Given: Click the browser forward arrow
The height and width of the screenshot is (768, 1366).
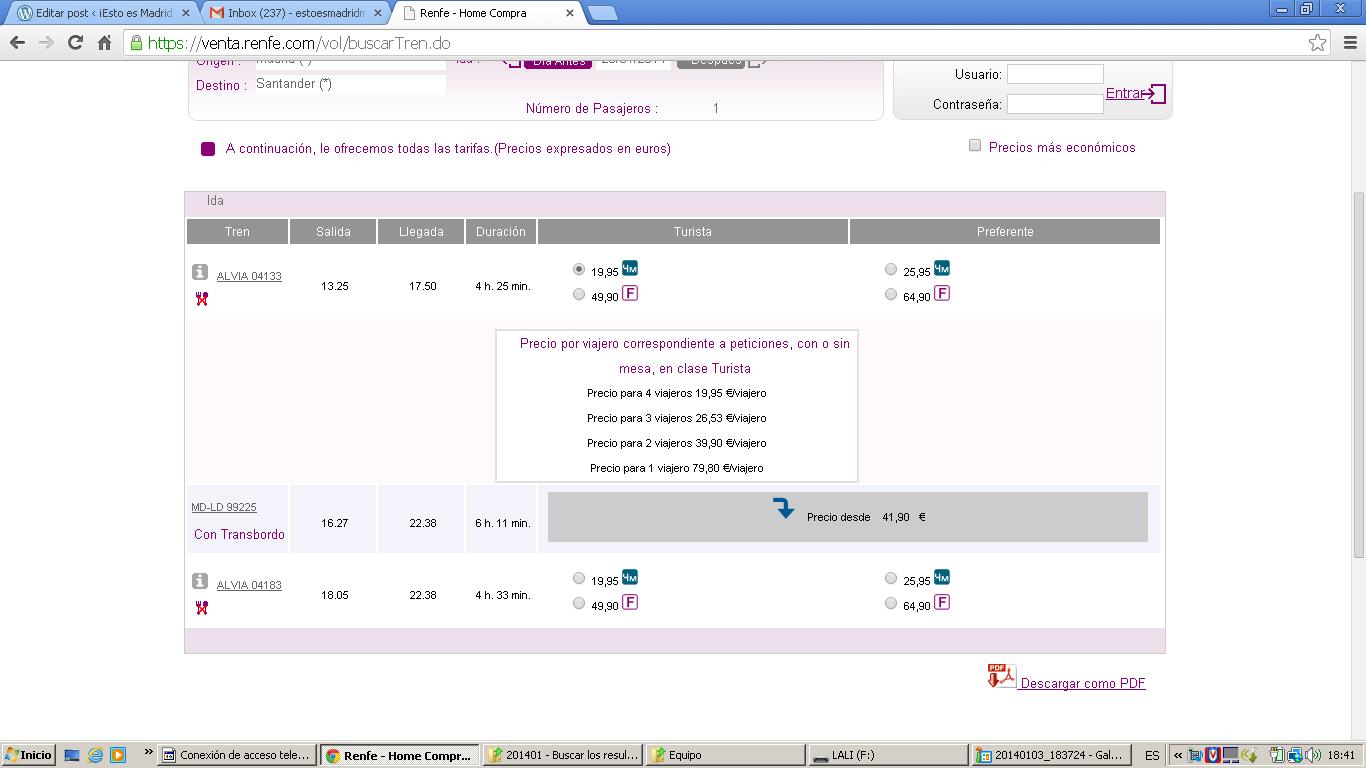Looking at the screenshot, I should point(46,42).
